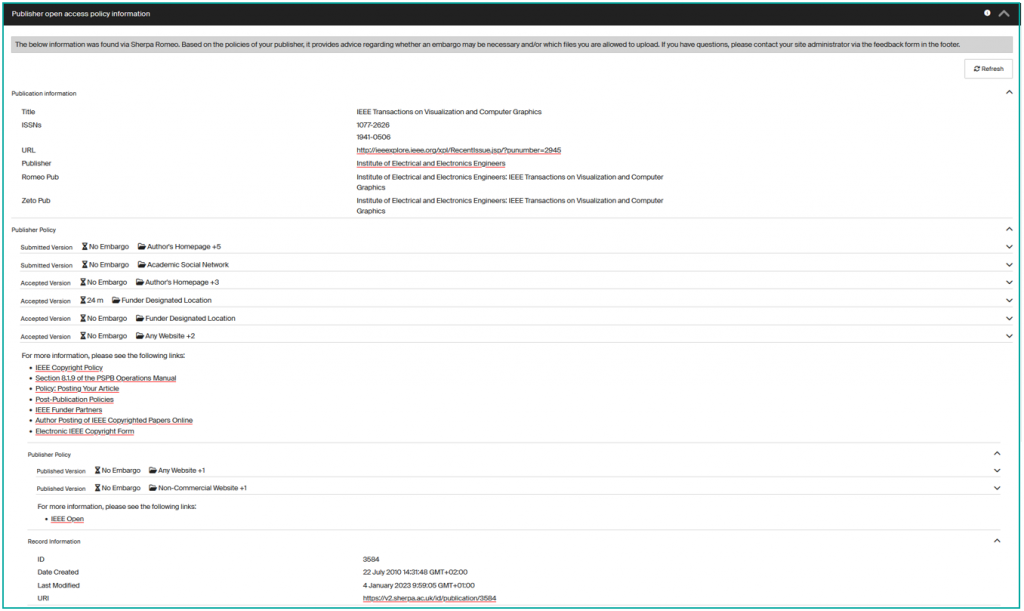Click the hourglass icon on Published Version Any Website row
The image size is (1024, 611).
(x=96, y=470)
